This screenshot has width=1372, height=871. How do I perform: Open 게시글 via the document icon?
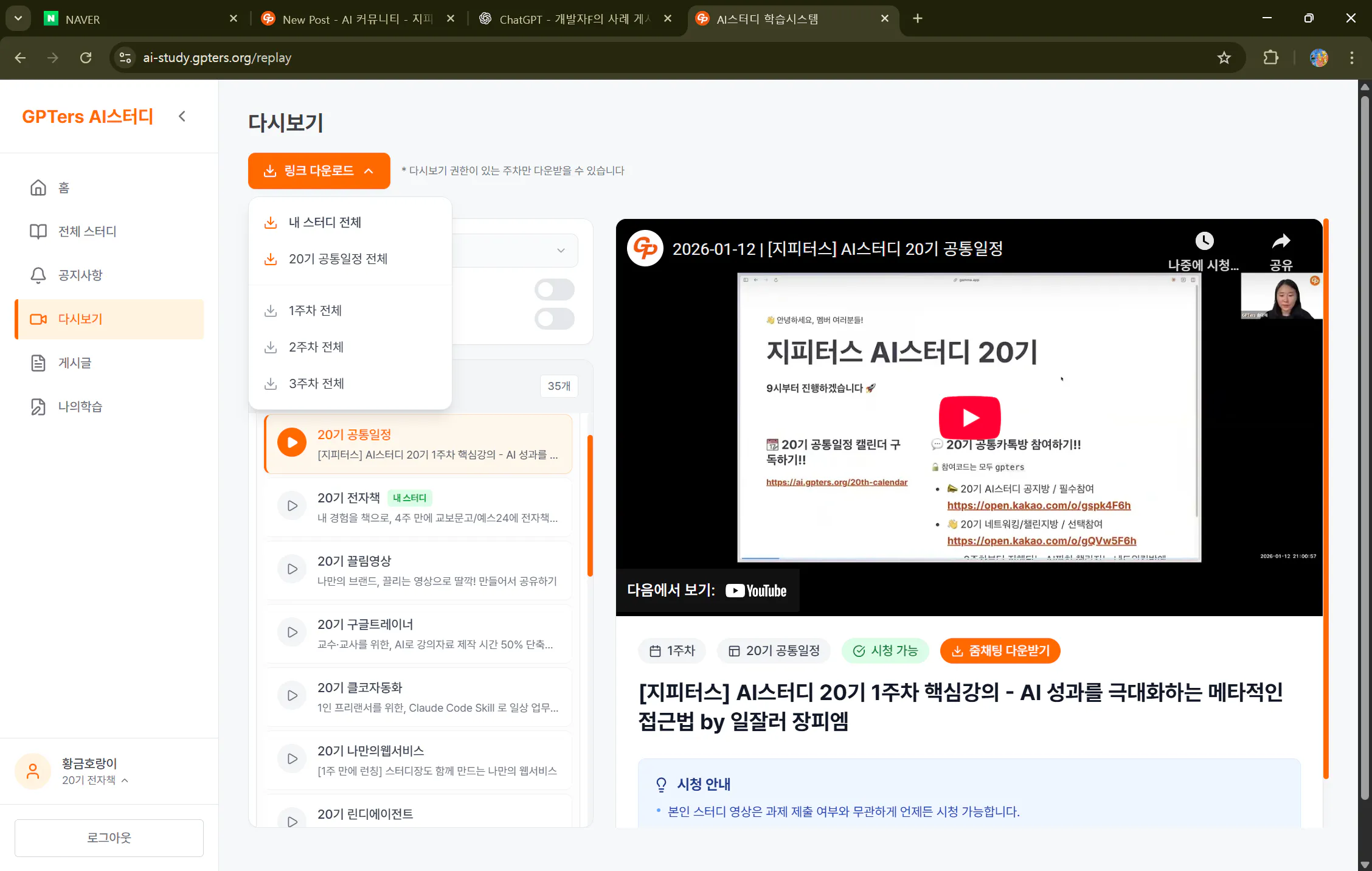pos(38,363)
